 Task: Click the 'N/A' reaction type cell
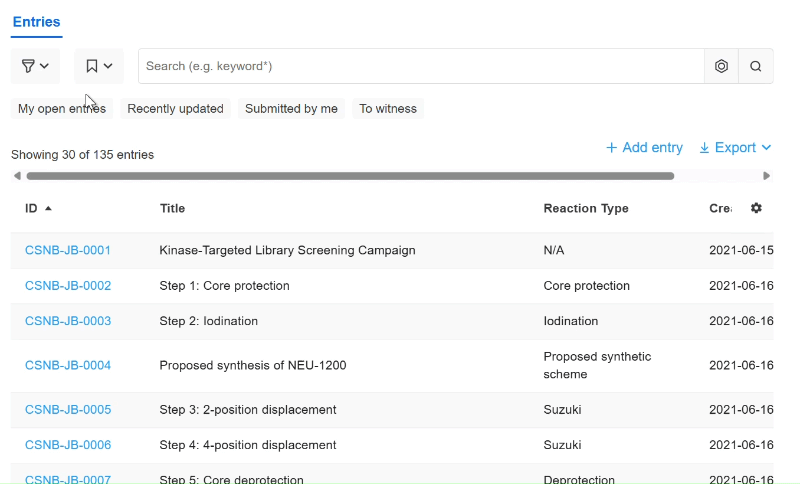[554, 250]
